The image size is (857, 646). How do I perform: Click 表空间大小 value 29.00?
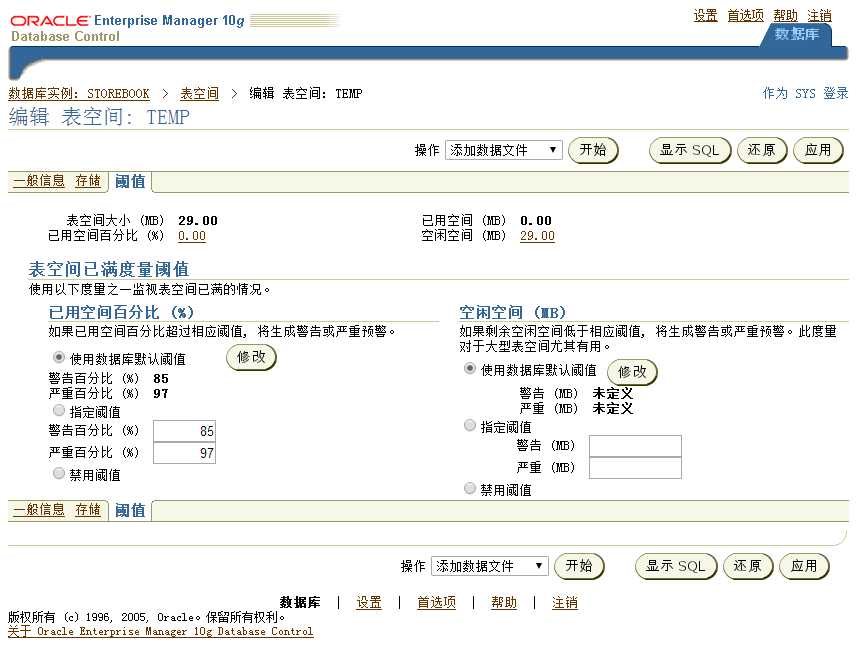[198, 221]
